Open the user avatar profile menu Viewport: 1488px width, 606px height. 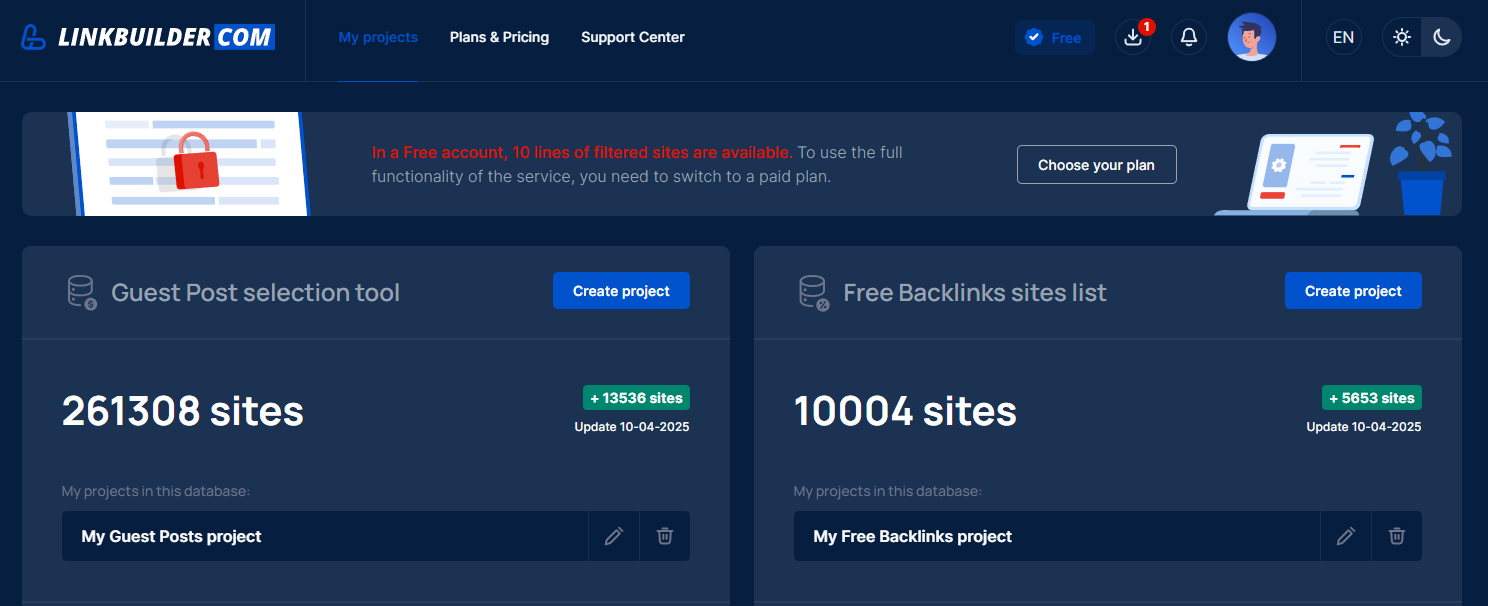(x=1252, y=37)
